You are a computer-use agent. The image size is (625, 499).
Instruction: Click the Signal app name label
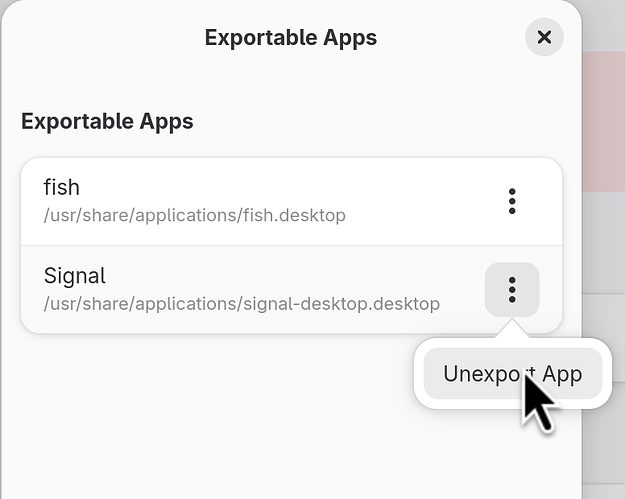75,276
